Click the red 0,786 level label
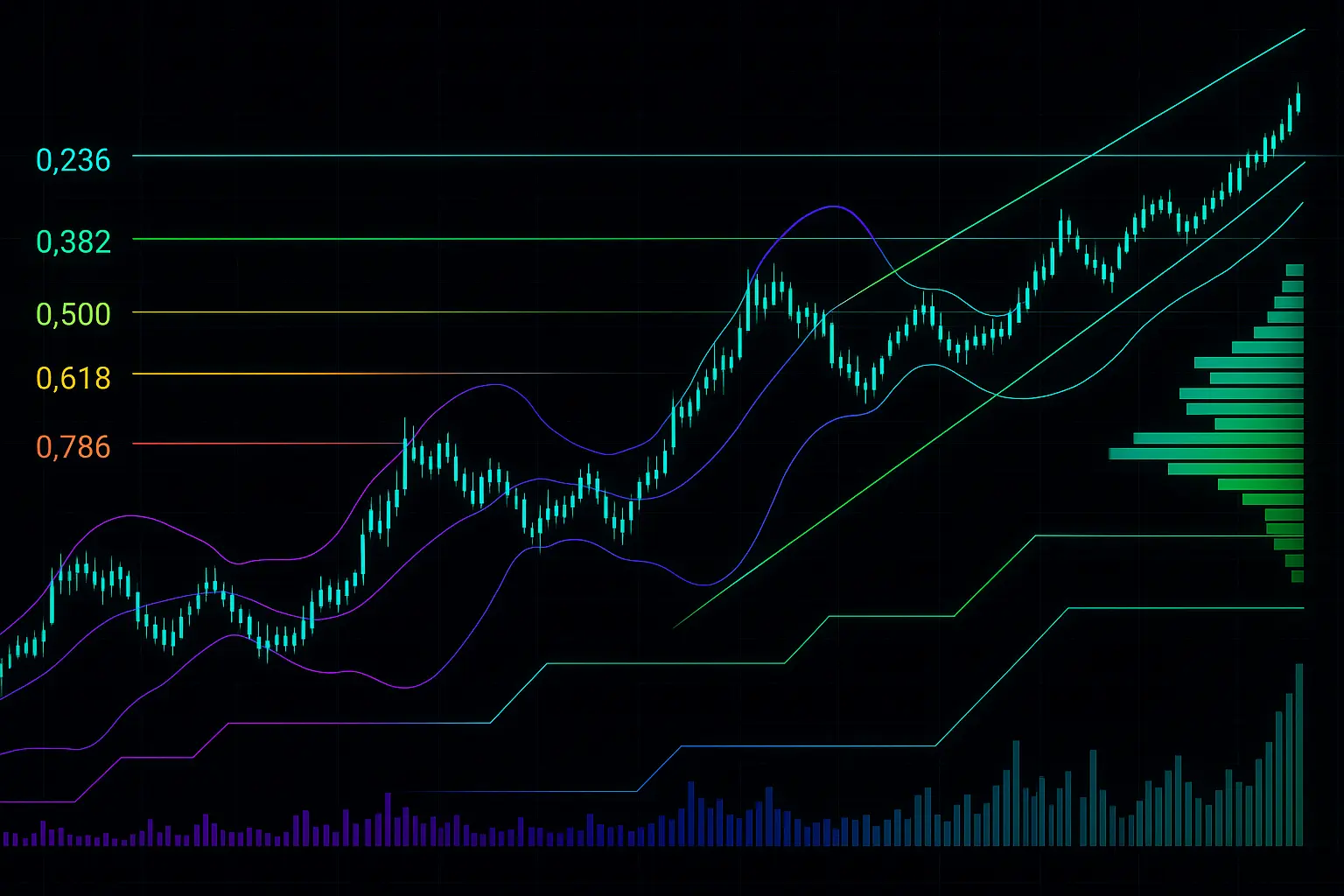This screenshot has width=1344, height=896. [73, 447]
